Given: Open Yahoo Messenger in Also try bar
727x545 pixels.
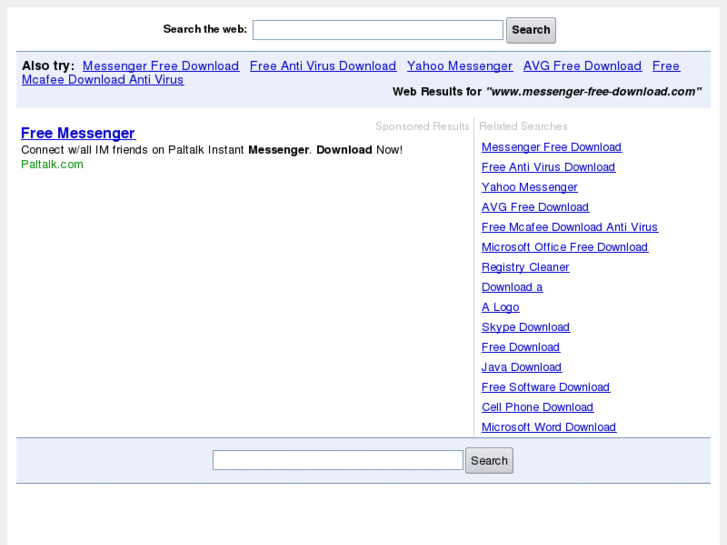Looking at the screenshot, I should 459,66.
